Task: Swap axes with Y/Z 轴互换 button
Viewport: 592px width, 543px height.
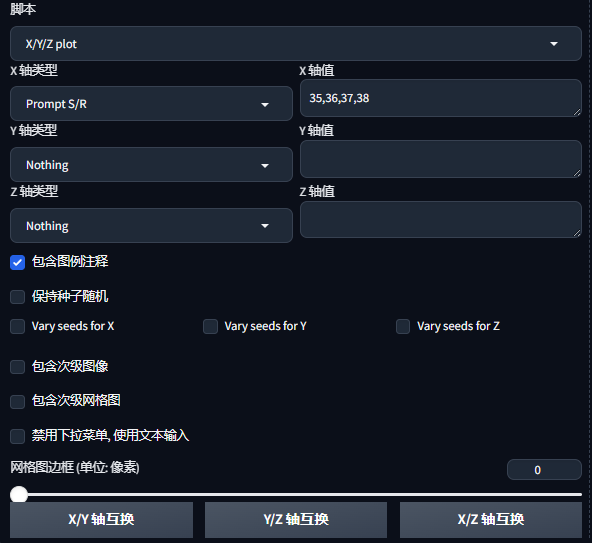Action: tap(296, 520)
